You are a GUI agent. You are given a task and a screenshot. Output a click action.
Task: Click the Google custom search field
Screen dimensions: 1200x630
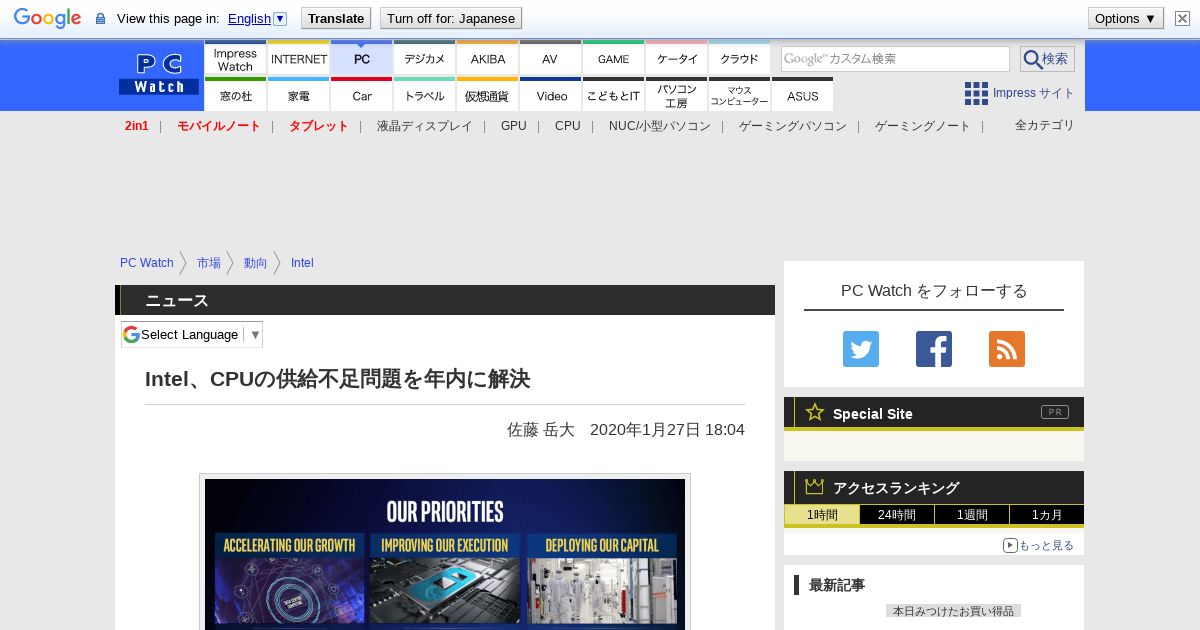895,59
